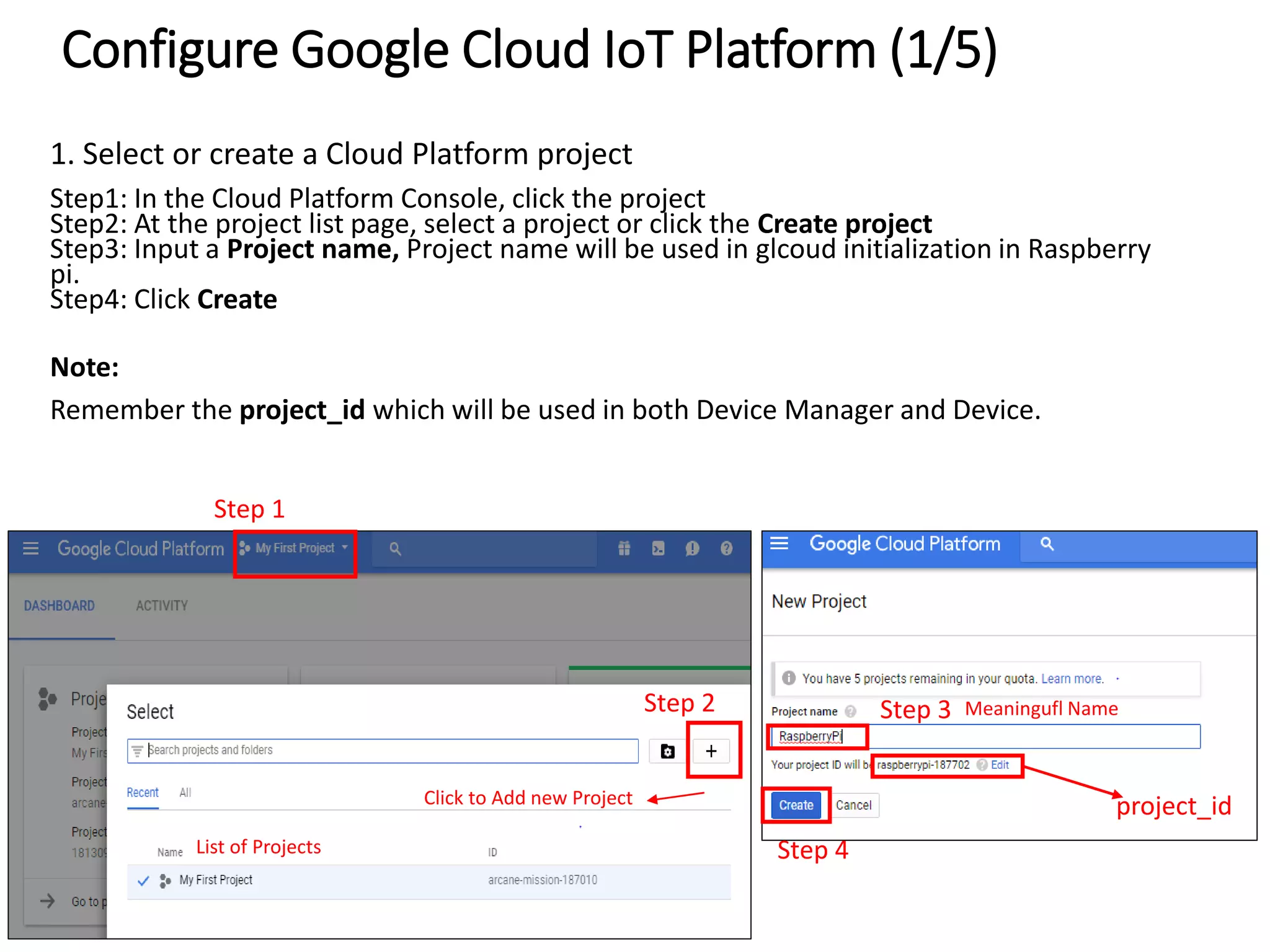Click the Name column header

click(x=170, y=853)
